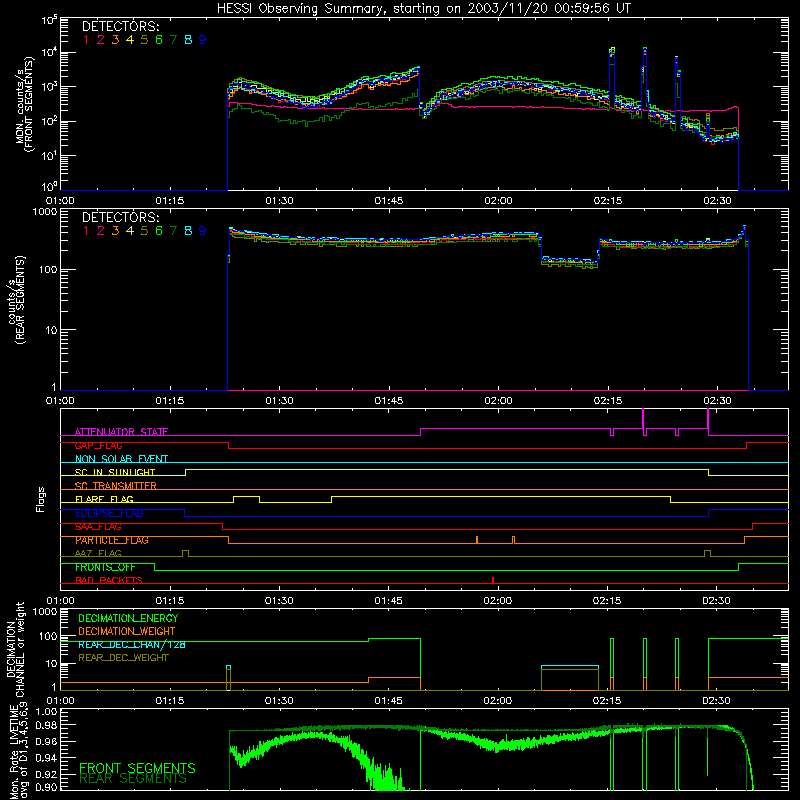Select detector 5 in front segments legend
Viewport: 800px width, 800px height.
144,40
